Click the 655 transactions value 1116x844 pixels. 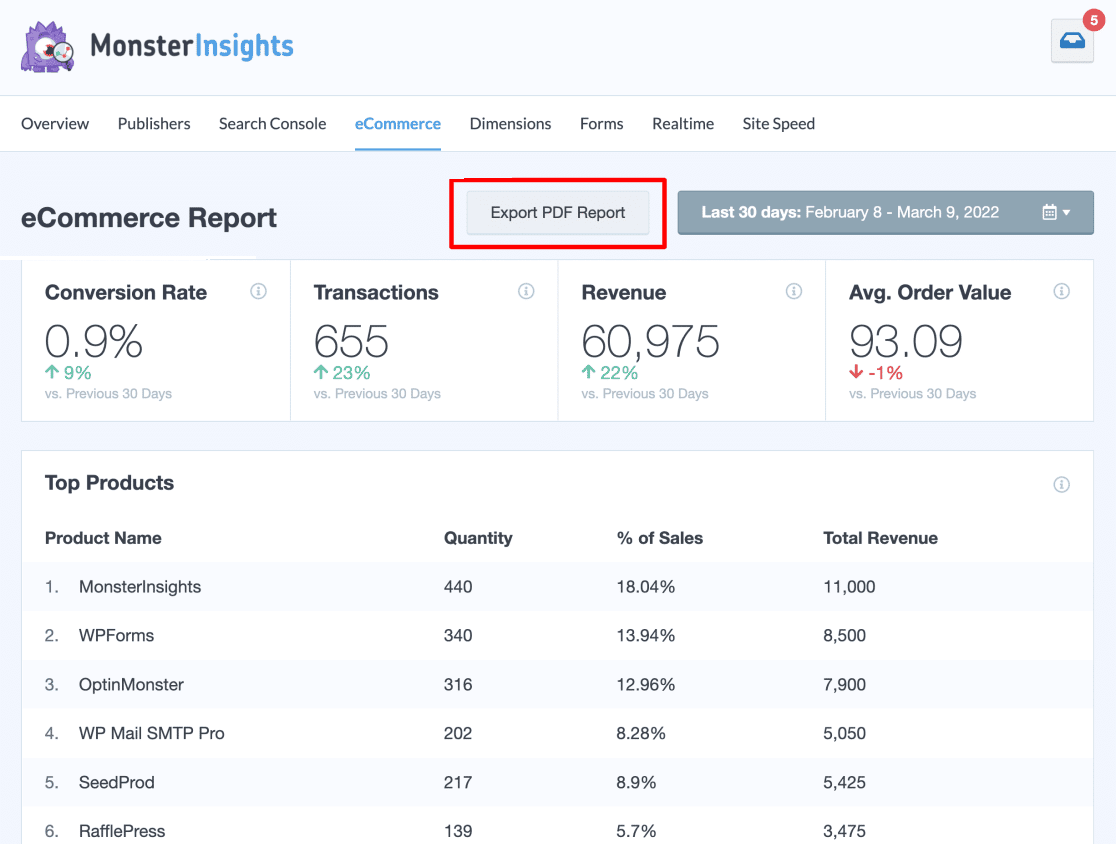click(351, 342)
